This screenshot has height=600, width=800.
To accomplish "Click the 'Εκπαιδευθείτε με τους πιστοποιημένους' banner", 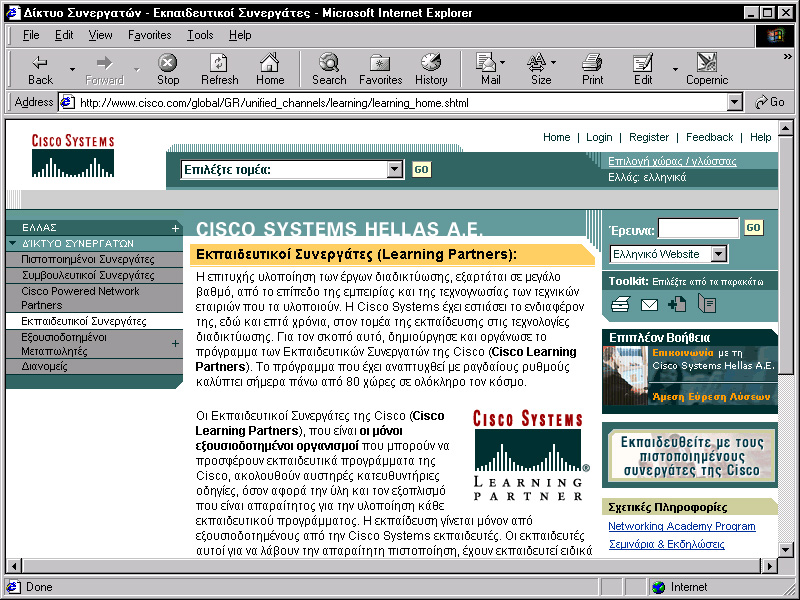I will 690,456.
